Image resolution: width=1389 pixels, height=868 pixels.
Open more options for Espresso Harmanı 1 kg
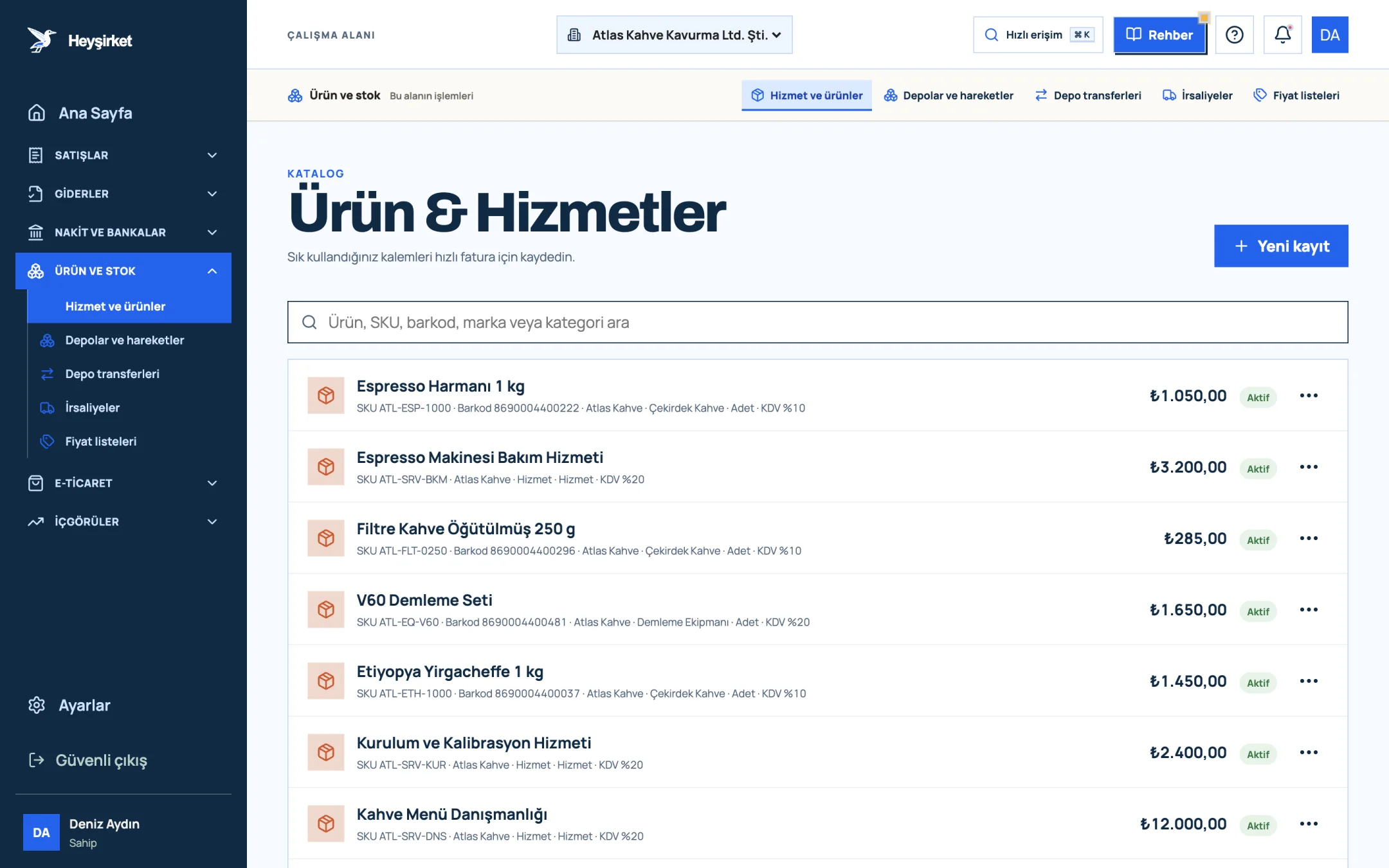click(x=1309, y=395)
